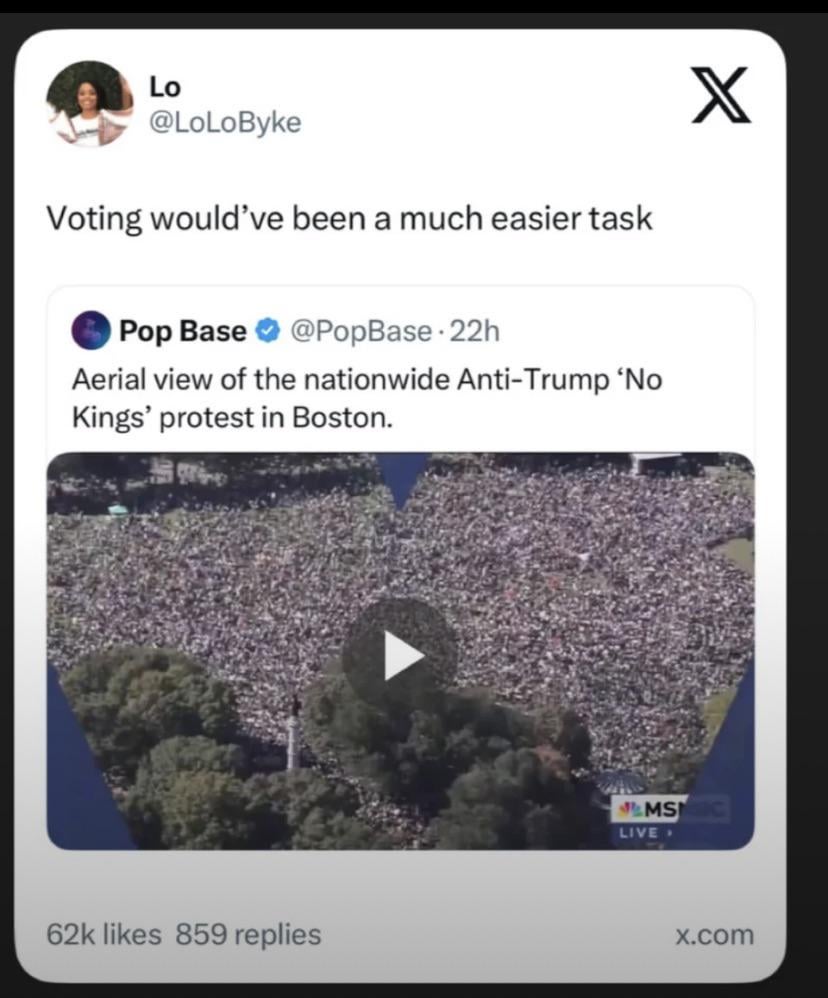The height and width of the screenshot is (998, 828).
Task: Click the display name "Lo"
Action: pos(164,86)
